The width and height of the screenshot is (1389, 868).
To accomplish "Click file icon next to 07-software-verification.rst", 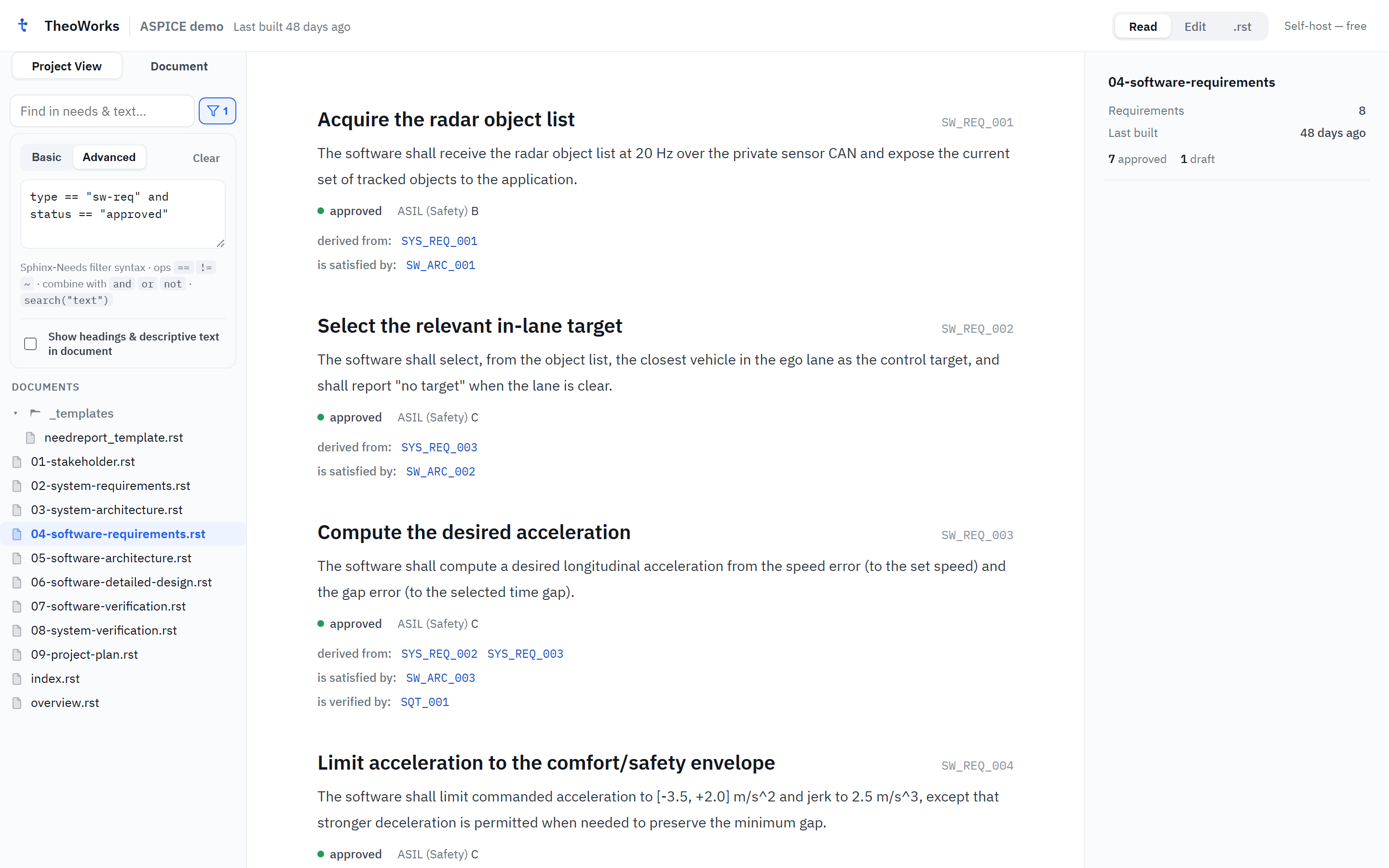I will click(x=17, y=606).
